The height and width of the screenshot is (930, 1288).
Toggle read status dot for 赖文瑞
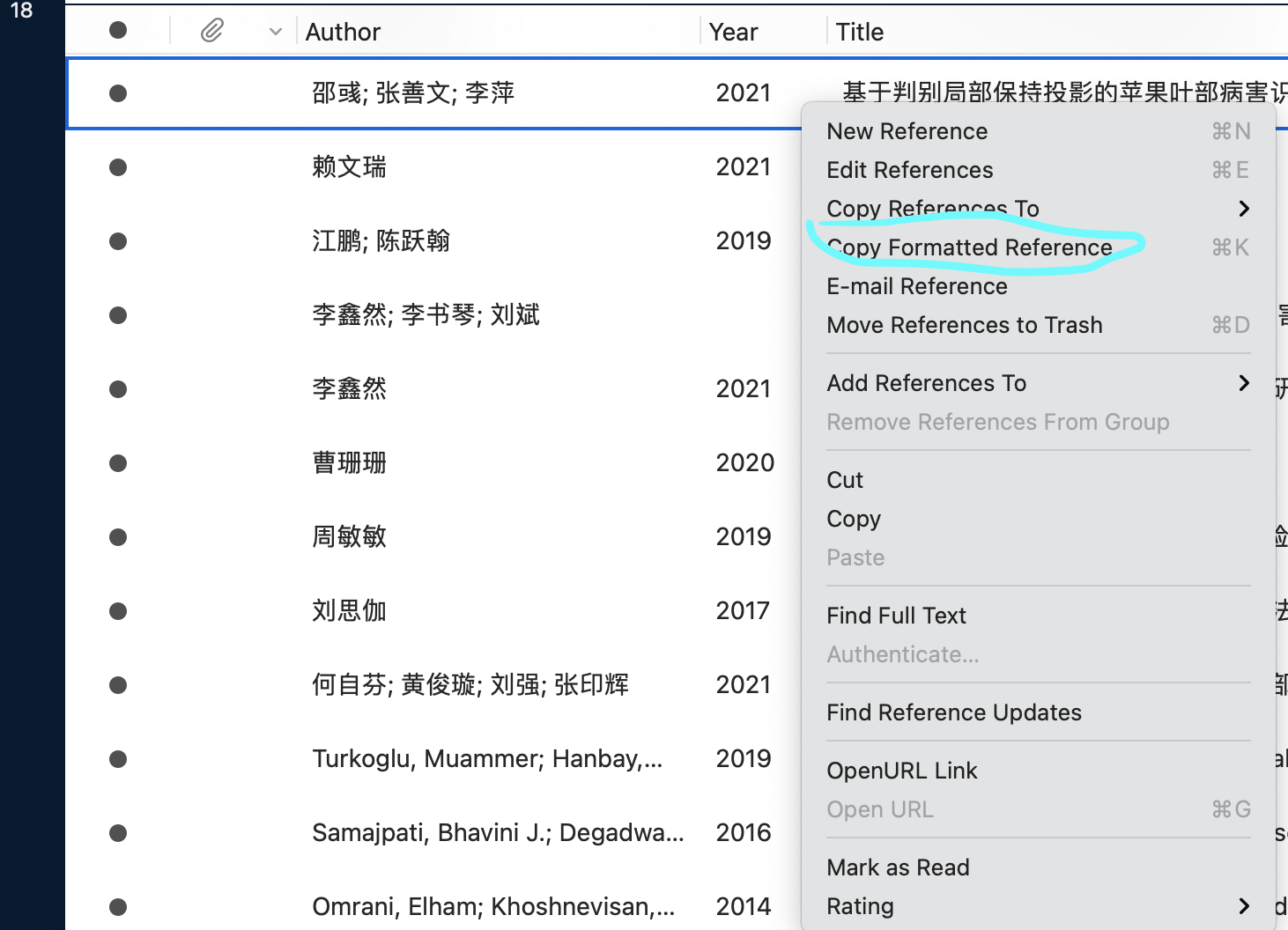[117, 166]
